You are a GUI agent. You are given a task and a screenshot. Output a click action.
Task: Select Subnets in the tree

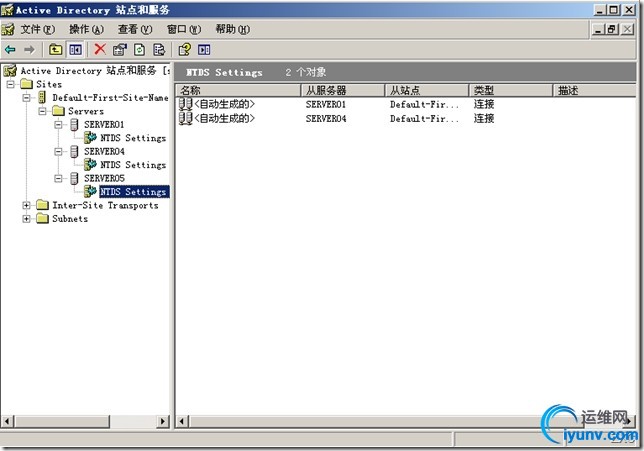point(70,219)
